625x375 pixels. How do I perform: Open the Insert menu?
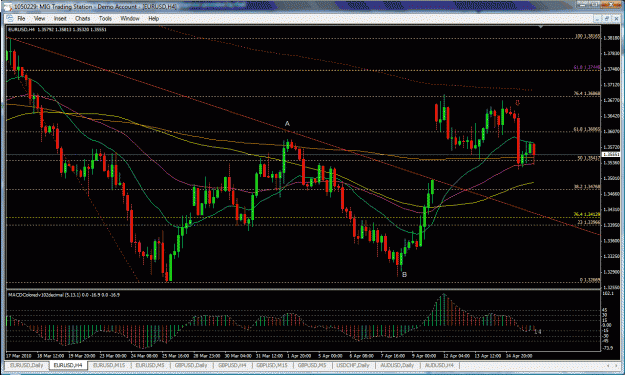pyautogui.click(x=60, y=18)
